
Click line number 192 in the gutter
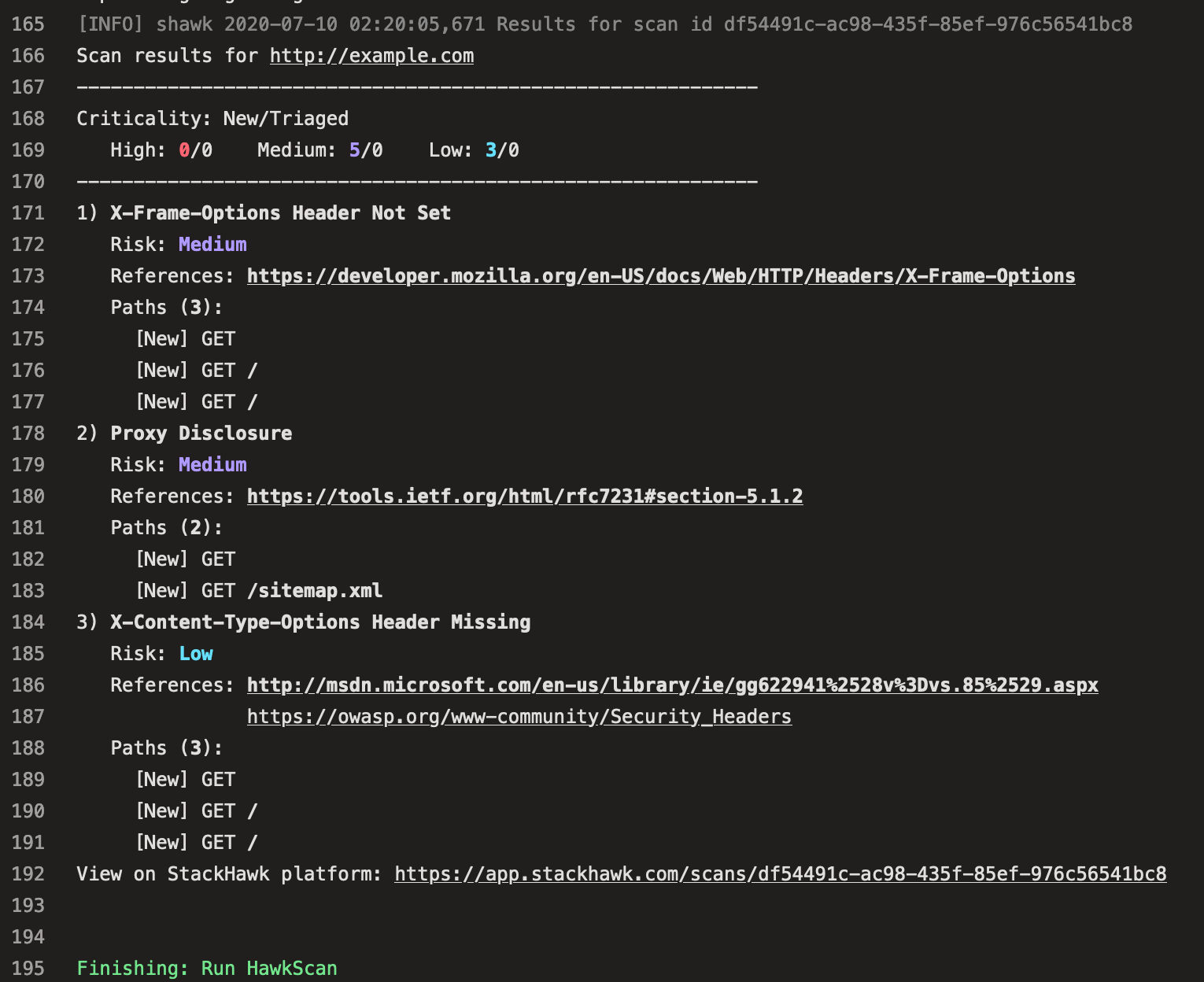[28, 873]
